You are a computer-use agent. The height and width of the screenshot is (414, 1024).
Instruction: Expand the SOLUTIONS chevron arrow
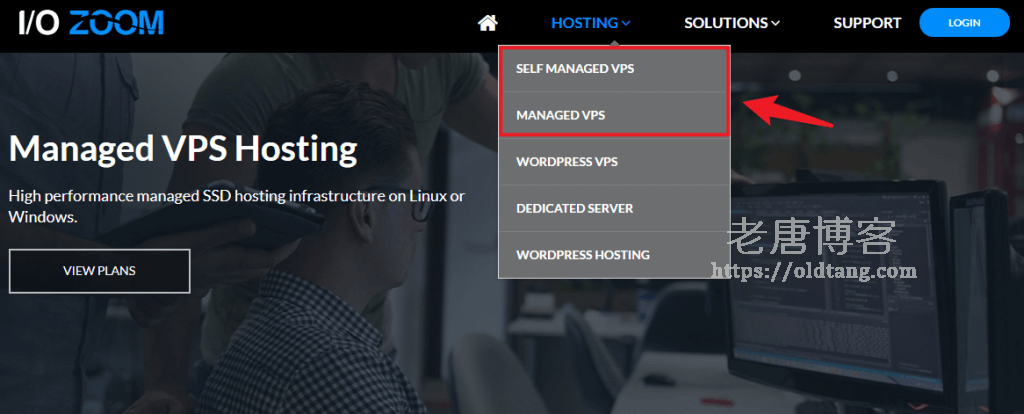(775, 23)
